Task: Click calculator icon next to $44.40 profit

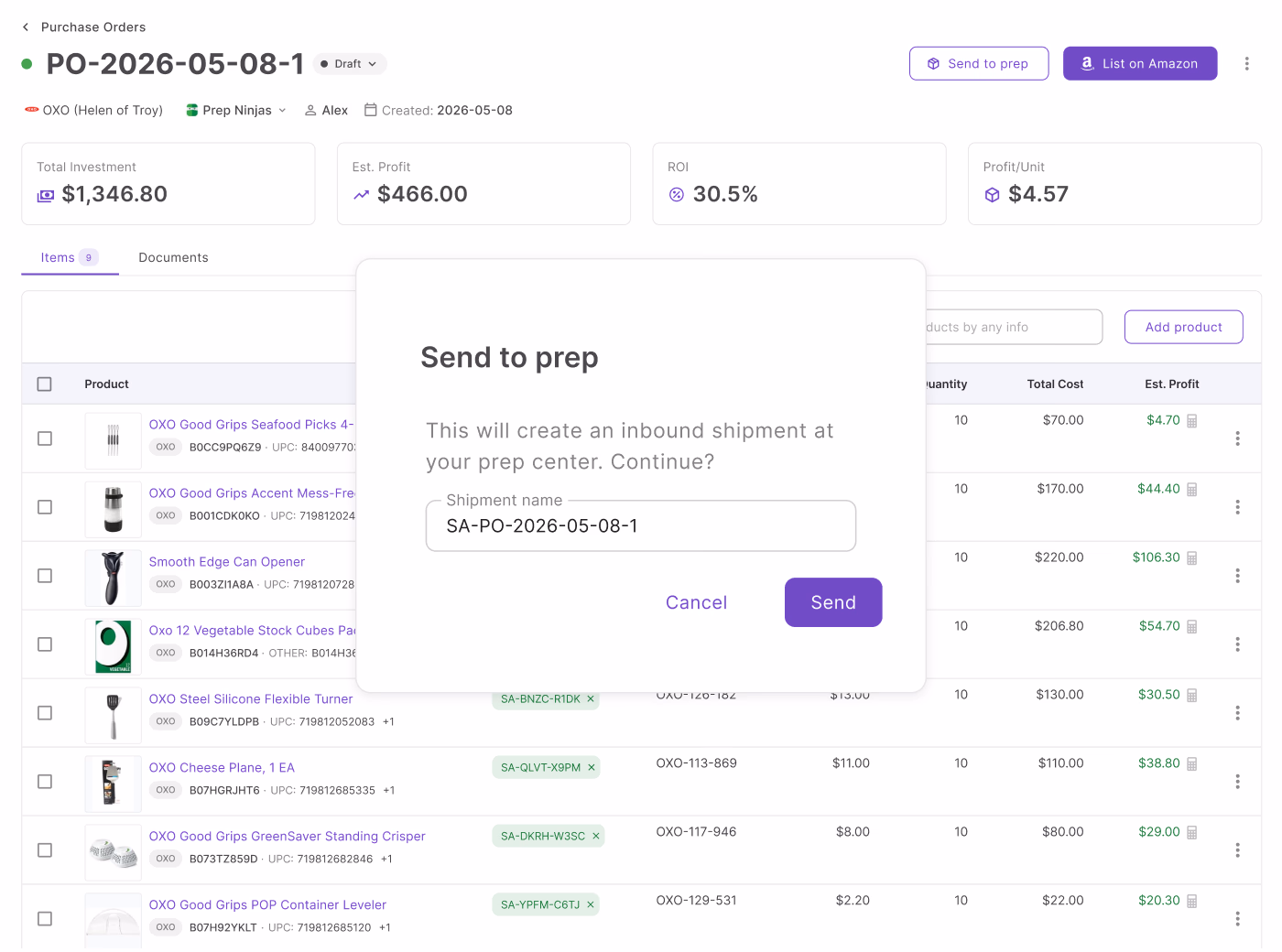Action: (x=1192, y=490)
